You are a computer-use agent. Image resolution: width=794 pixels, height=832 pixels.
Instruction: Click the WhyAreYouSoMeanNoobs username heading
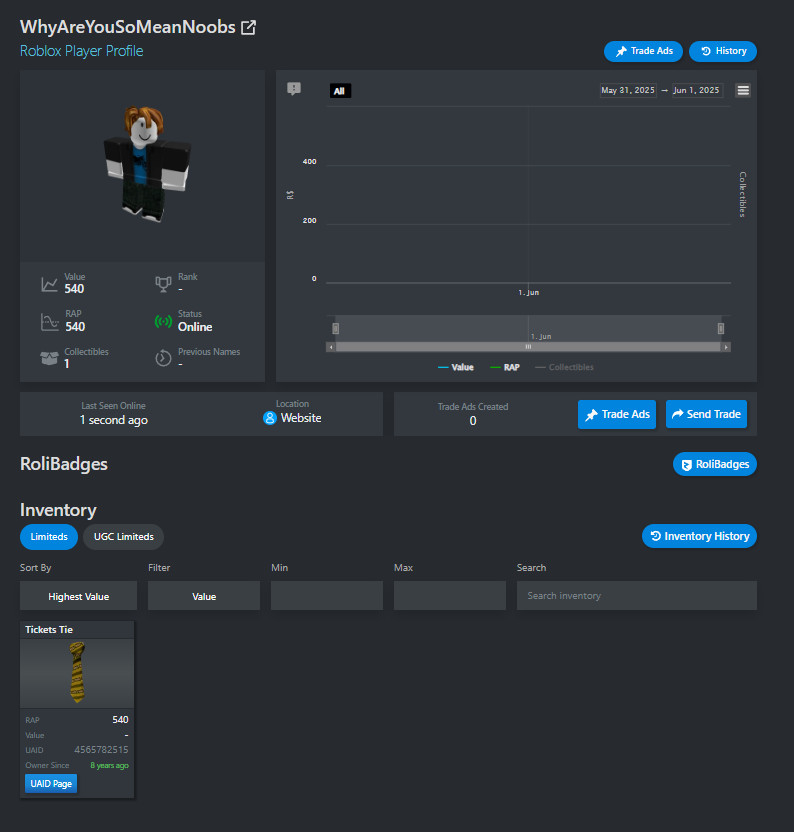pyautogui.click(x=127, y=27)
